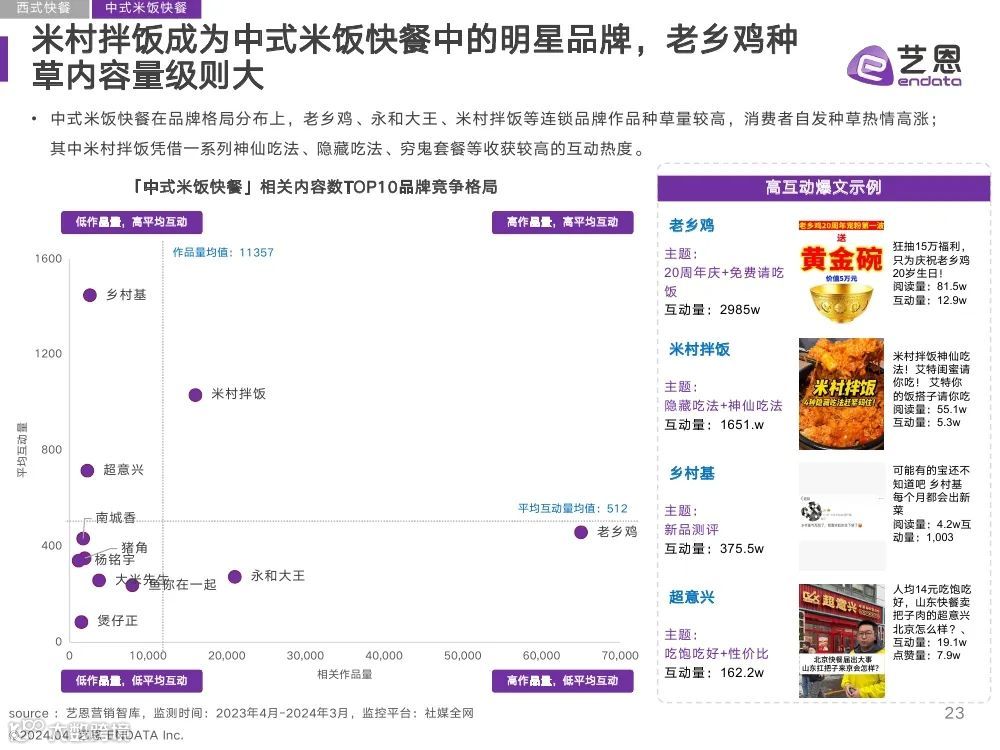The width and height of the screenshot is (1000, 750).
Task: Switch to the 西式快餐 tab
Action: [x=43, y=8]
